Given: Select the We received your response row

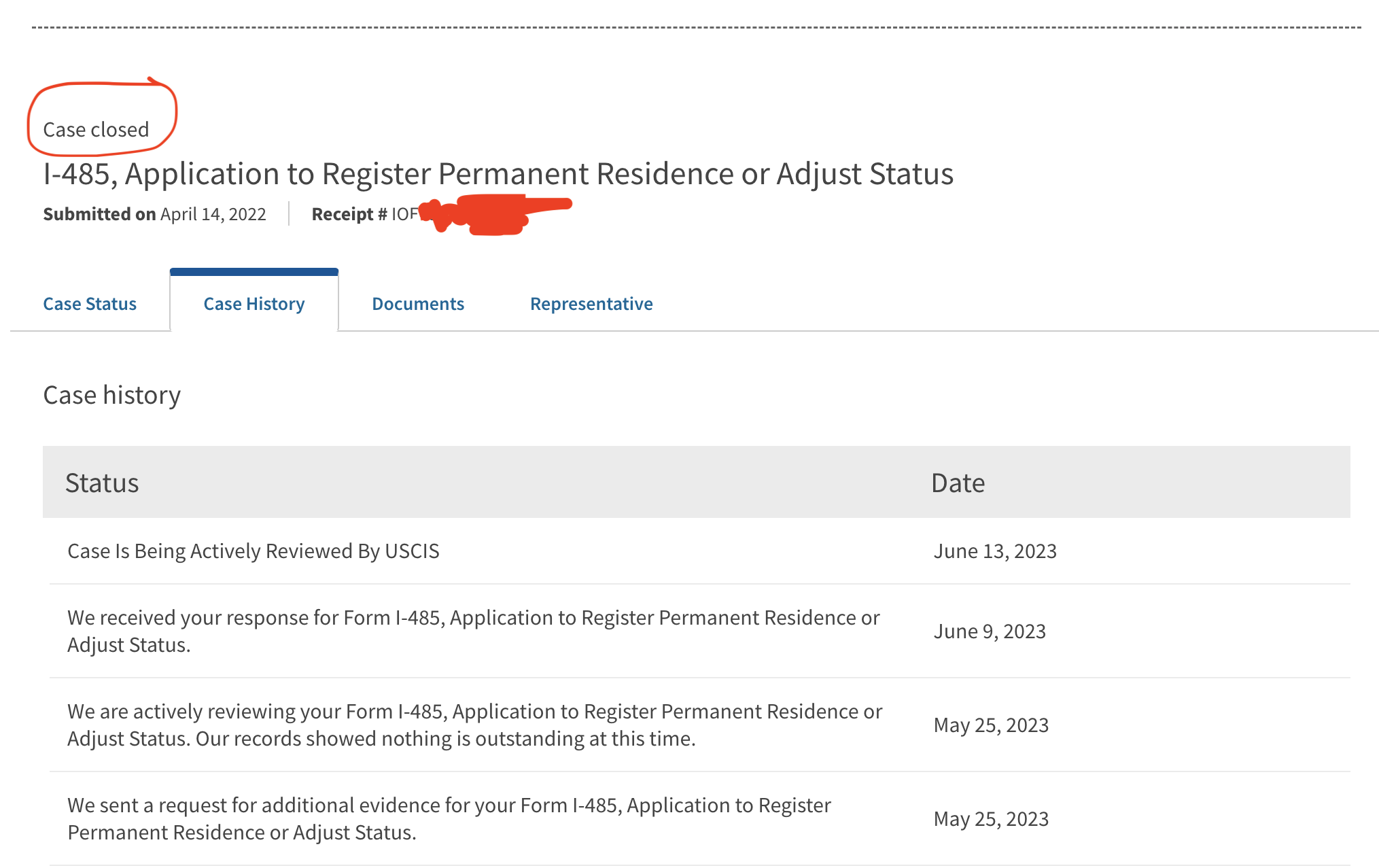Looking at the screenshot, I should tap(699, 631).
